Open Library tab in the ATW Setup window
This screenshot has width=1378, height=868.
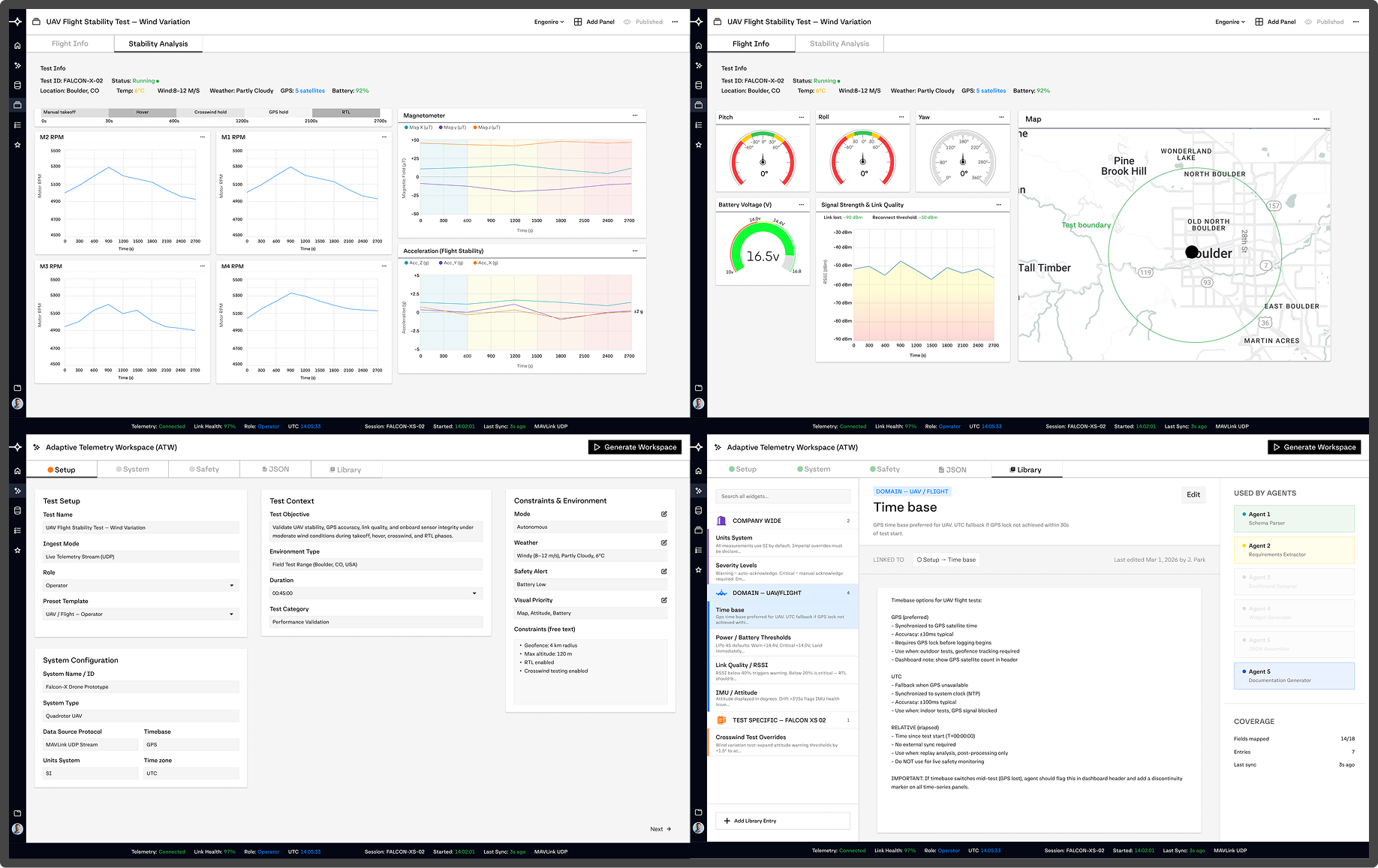[x=346, y=470]
